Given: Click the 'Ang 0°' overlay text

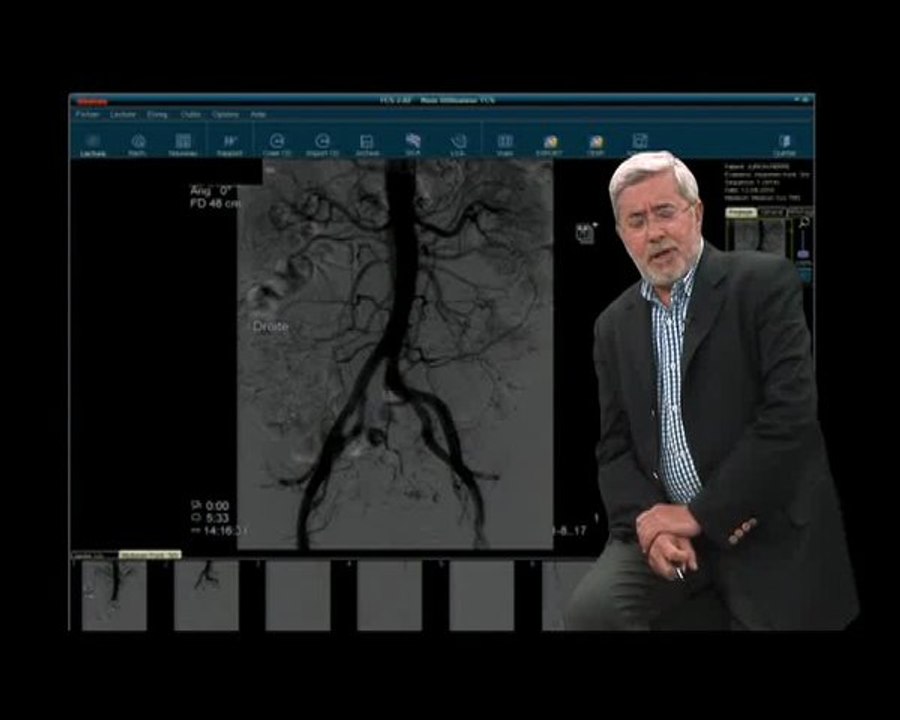Looking at the screenshot, I should 211,191.
